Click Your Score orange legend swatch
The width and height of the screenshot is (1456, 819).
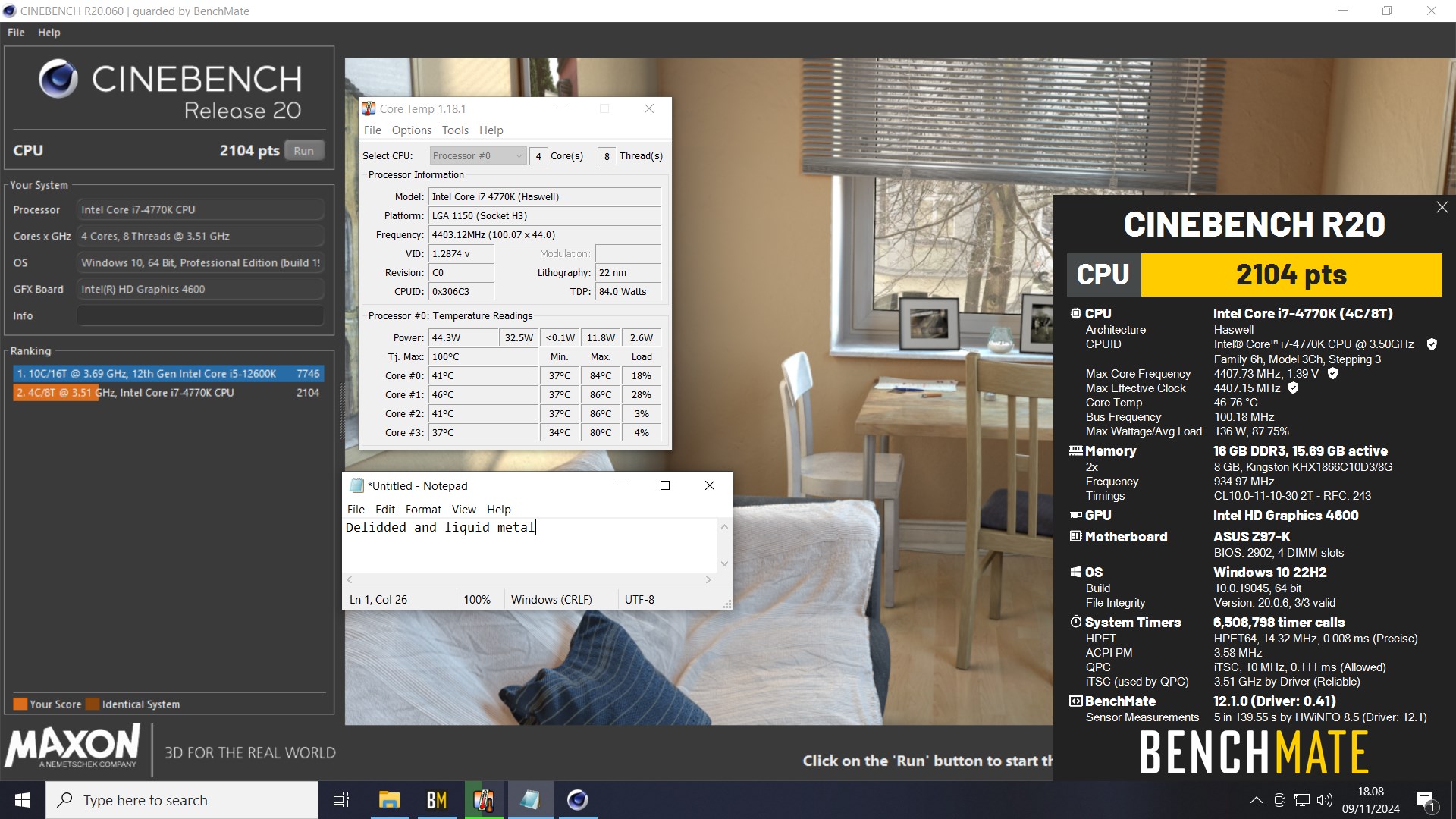pos(20,704)
